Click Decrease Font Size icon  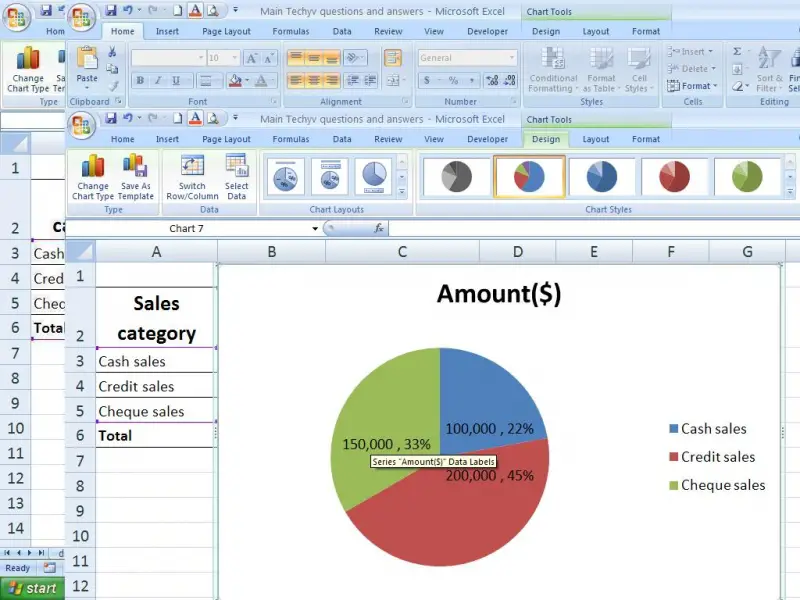[268, 58]
